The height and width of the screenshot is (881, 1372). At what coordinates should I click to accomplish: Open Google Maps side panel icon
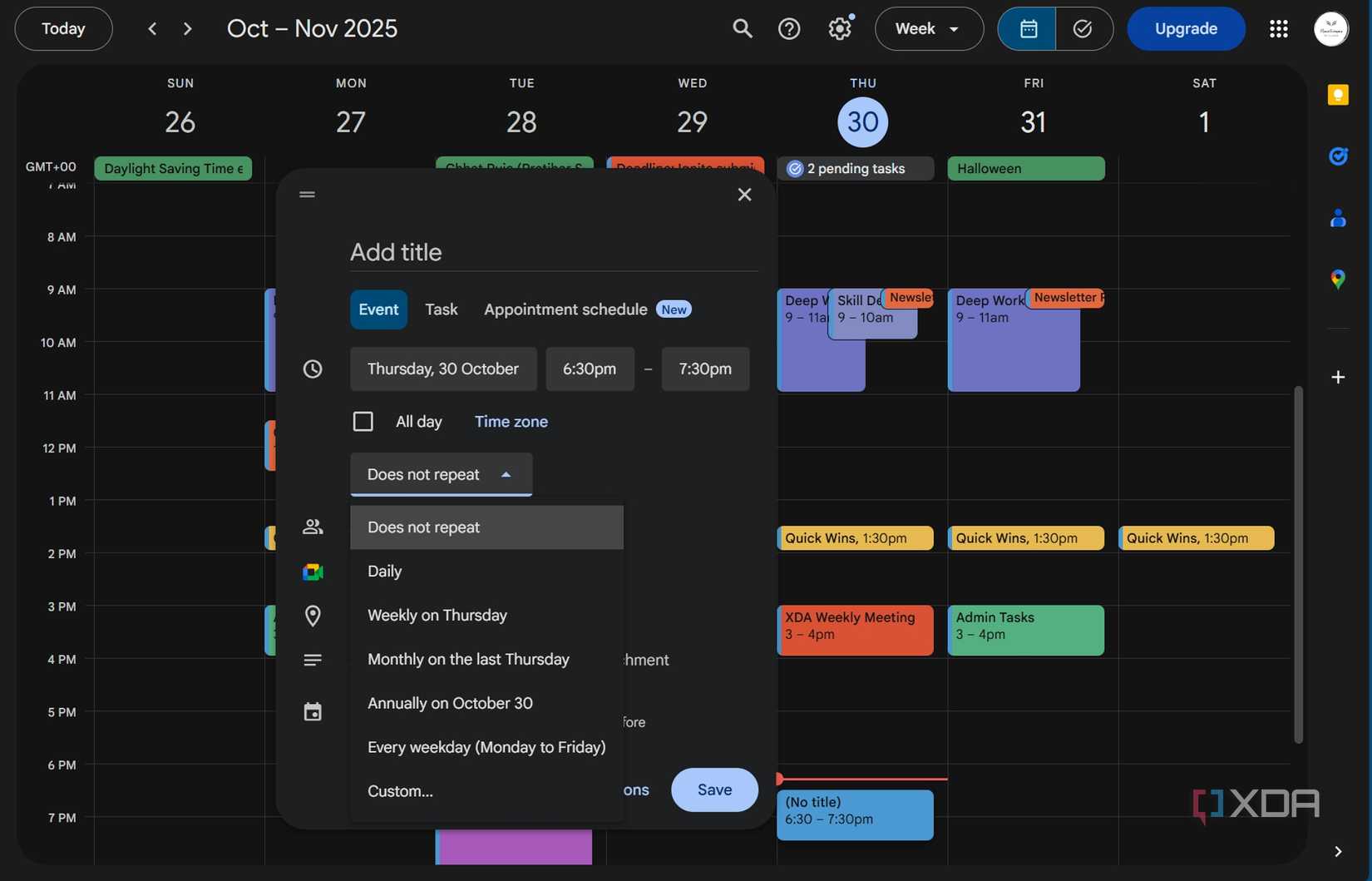coord(1338,279)
